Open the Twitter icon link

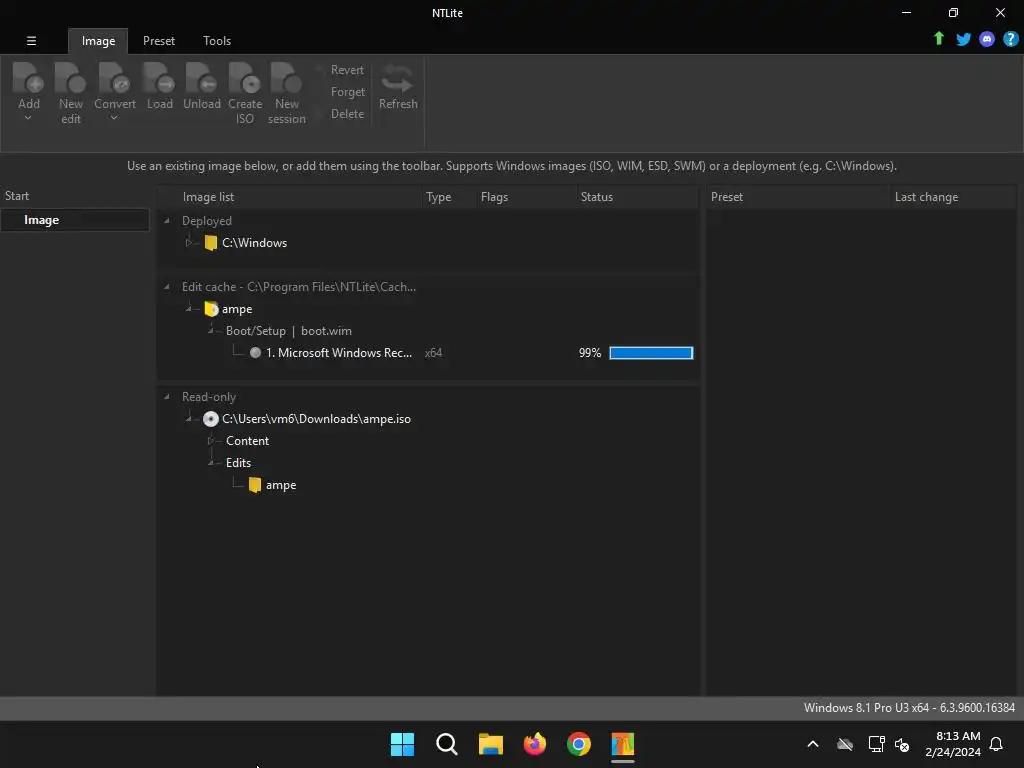(x=963, y=39)
